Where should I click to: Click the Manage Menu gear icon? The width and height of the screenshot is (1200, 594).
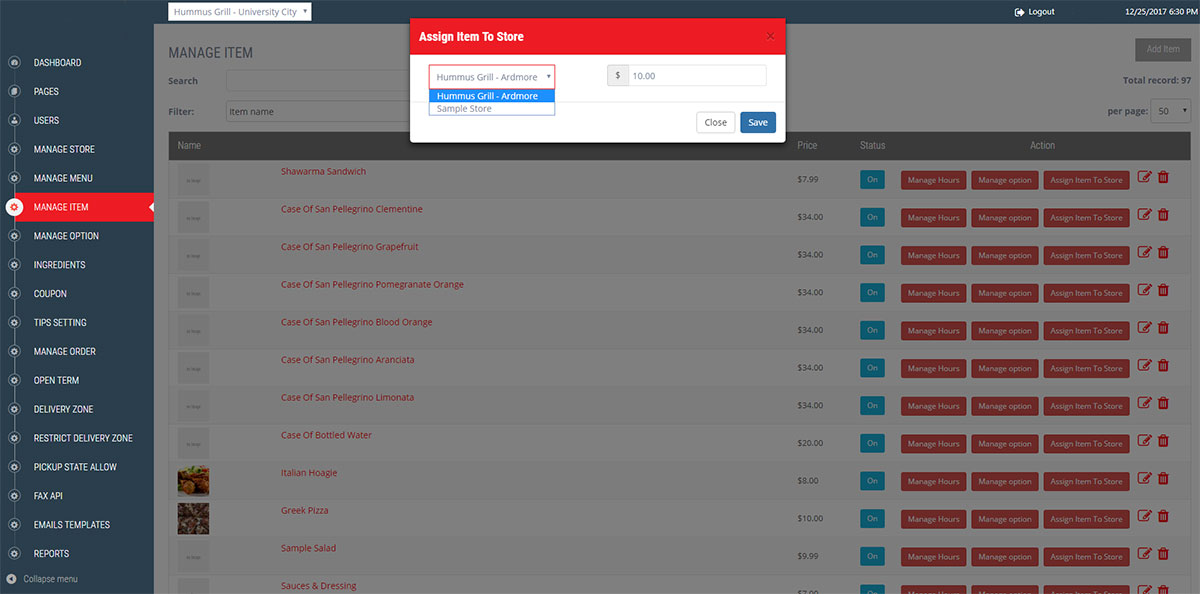[14, 179]
